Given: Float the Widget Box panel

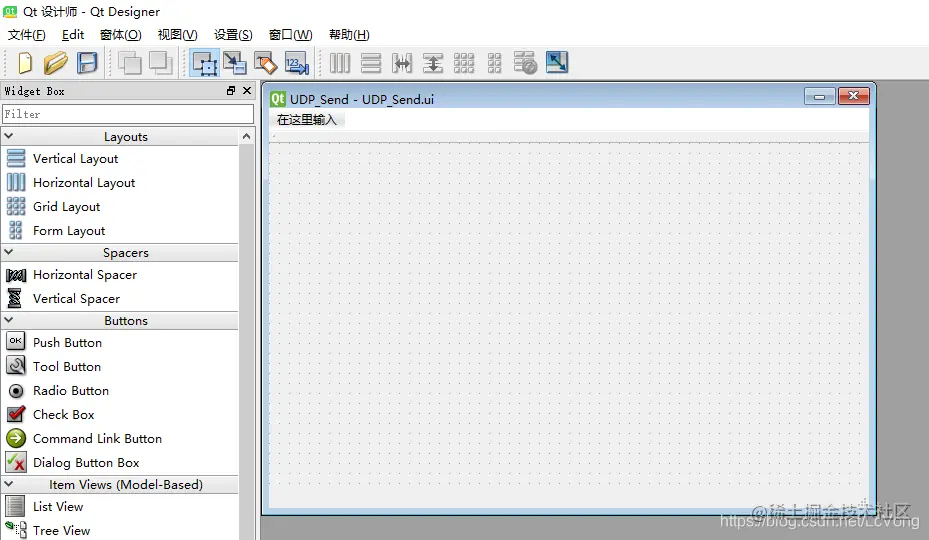Looking at the screenshot, I should [x=231, y=91].
